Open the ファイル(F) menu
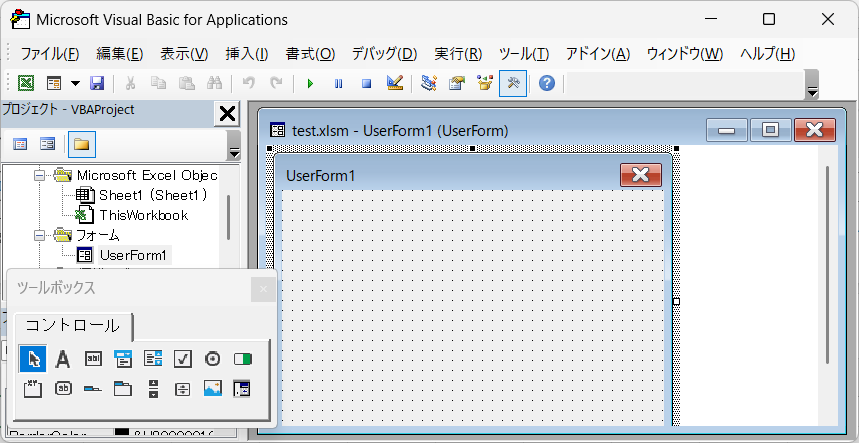The width and height of the screenshot is (859, 443). pos(50,54)
